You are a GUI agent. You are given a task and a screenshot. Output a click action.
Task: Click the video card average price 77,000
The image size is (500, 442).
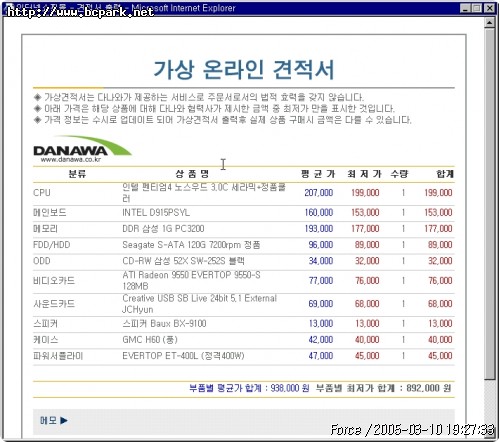[x=321, y=280]
